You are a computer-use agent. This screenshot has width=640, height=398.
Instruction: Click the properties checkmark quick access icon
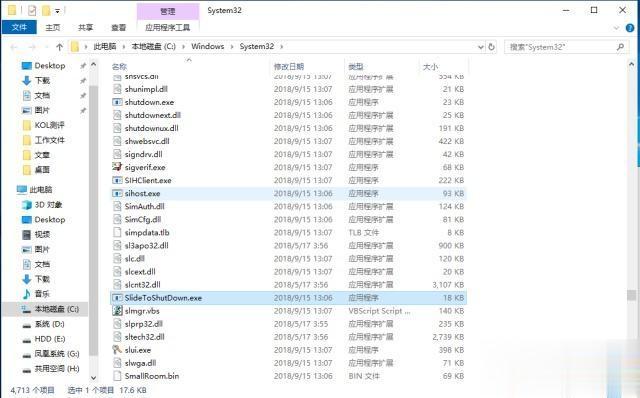32,11
